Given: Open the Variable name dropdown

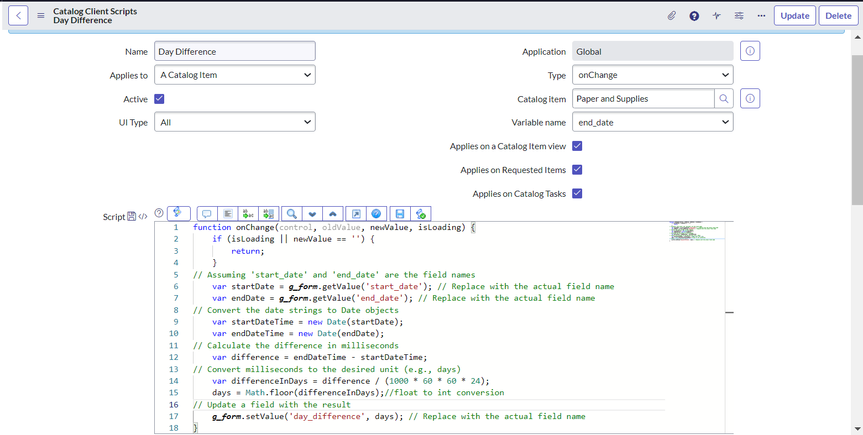Looking at the screenshot, I should click(x=653, y=122).
